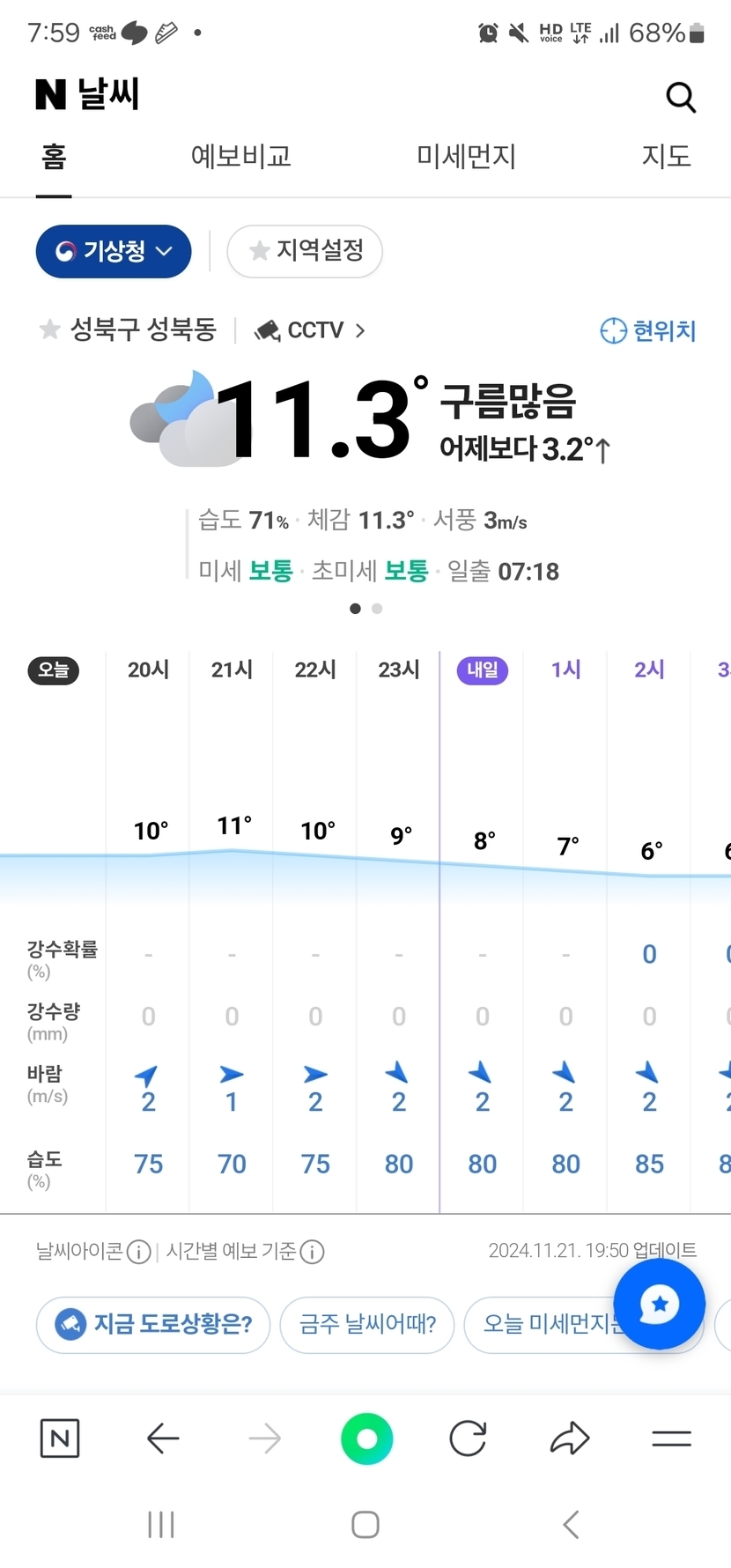Toggle favorite star for 성북구 성북동
The height and width of the screenshot is (1568, 731).
(x=50, y=330)
